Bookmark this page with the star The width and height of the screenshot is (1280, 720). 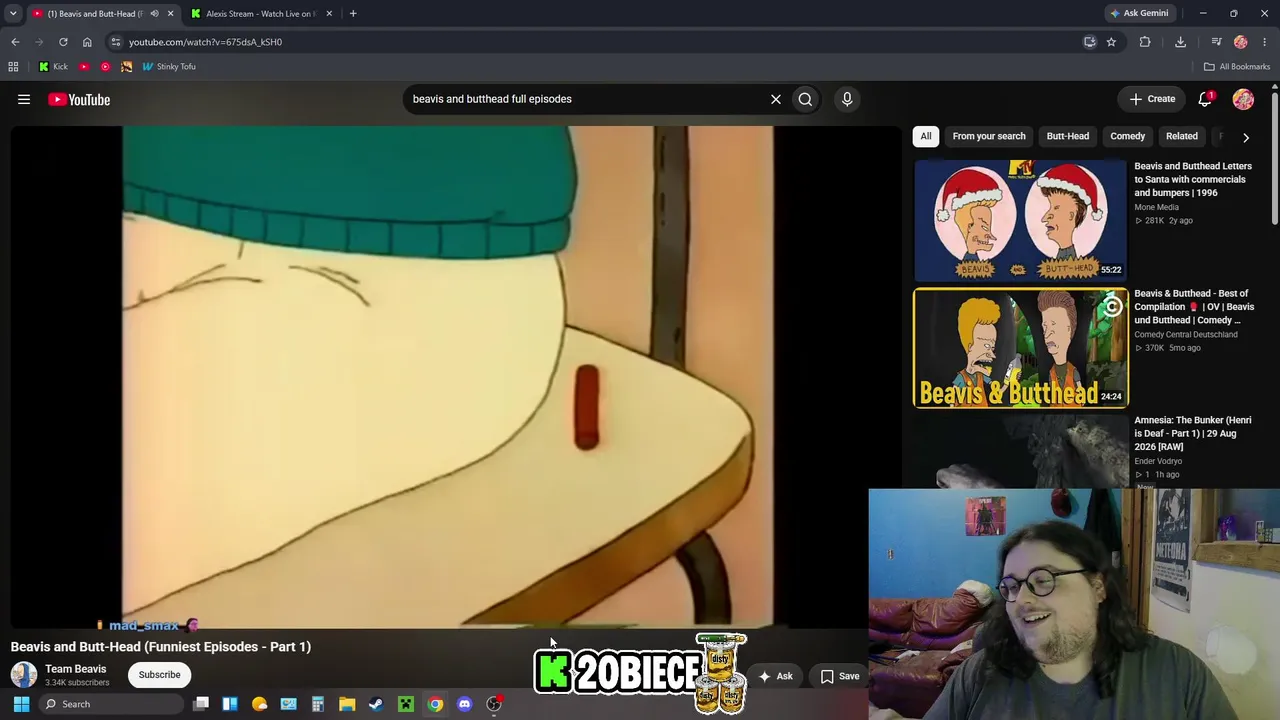tap(1111, 42)
